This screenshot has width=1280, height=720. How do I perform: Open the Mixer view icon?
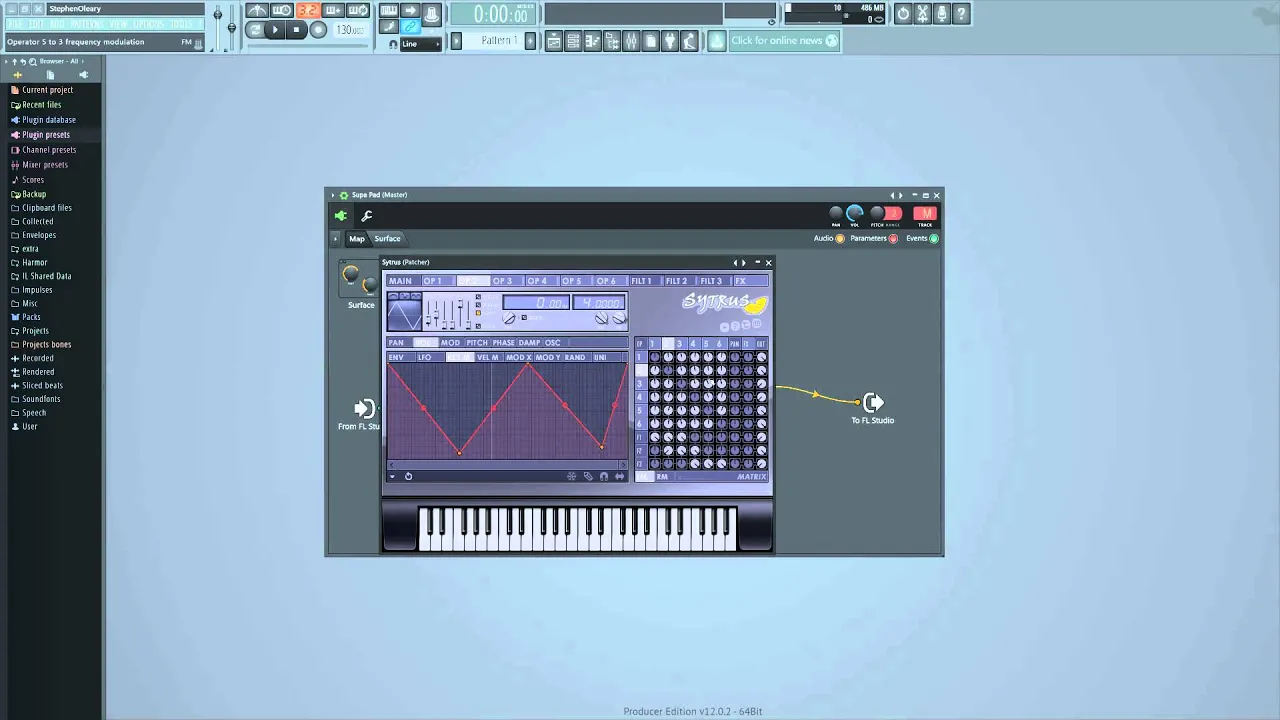click(631, 41)
